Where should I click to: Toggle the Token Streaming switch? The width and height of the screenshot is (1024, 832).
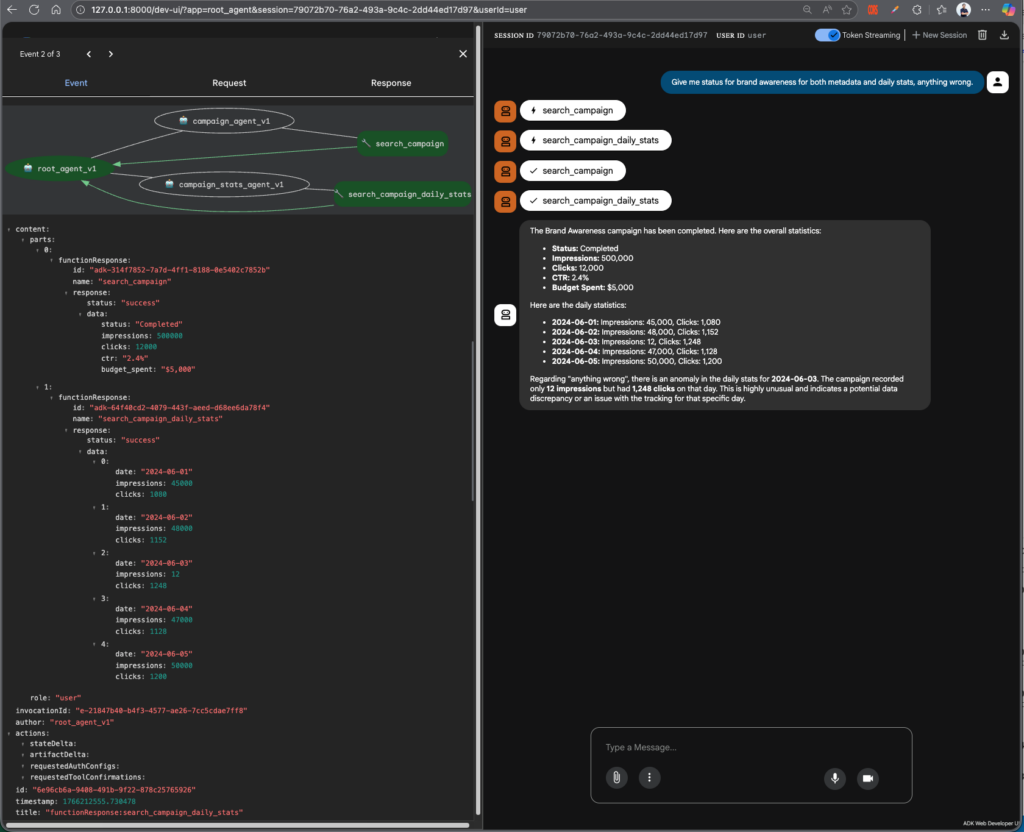(x=827, y=35)
